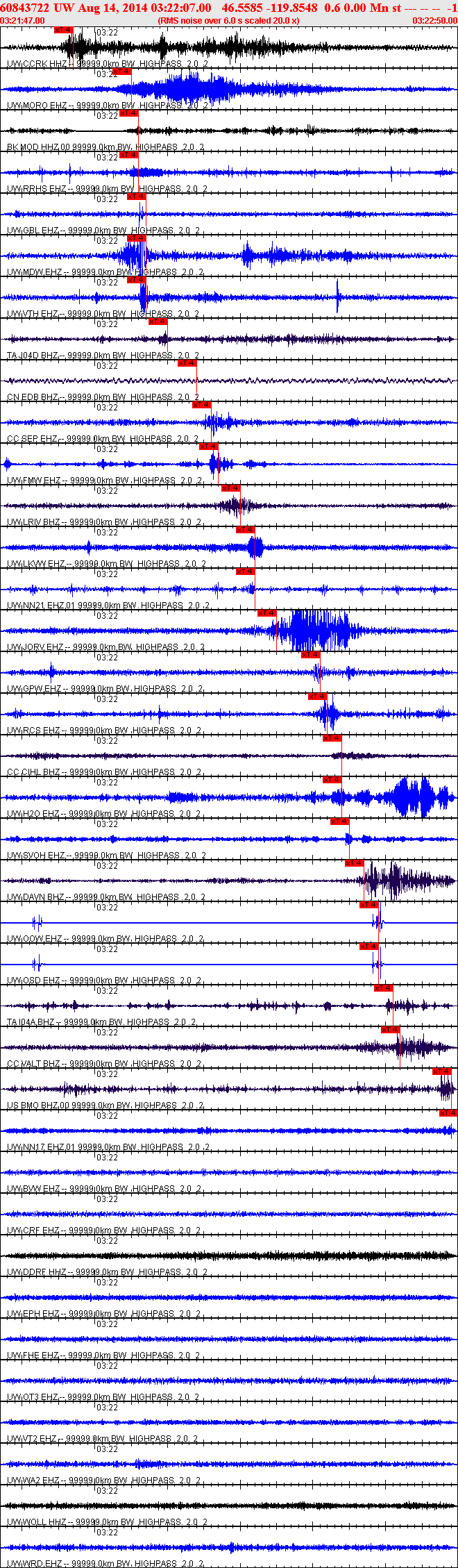Select the UW CRF EHZ station label
The height and width of the screenshot is (1568, 458).
pos(104,1231)
